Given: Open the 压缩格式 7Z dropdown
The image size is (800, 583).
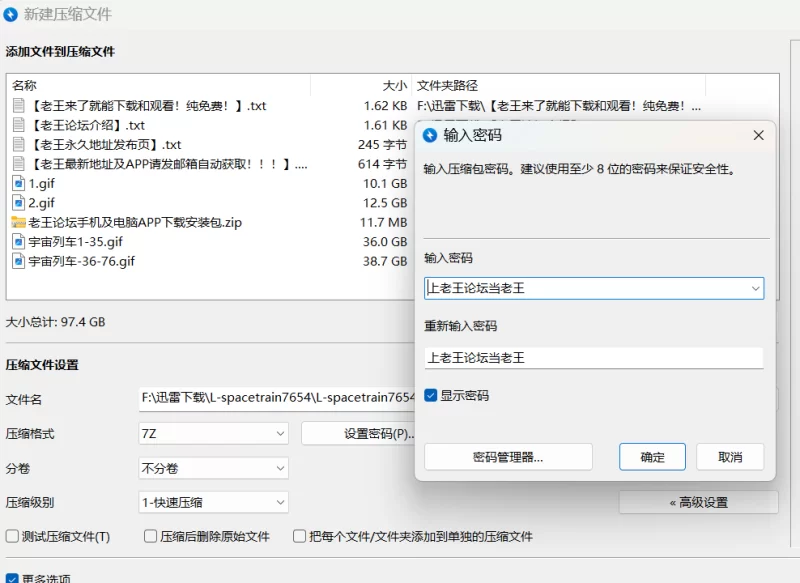Looking at the screenshot, I should [x=214, y=433].
